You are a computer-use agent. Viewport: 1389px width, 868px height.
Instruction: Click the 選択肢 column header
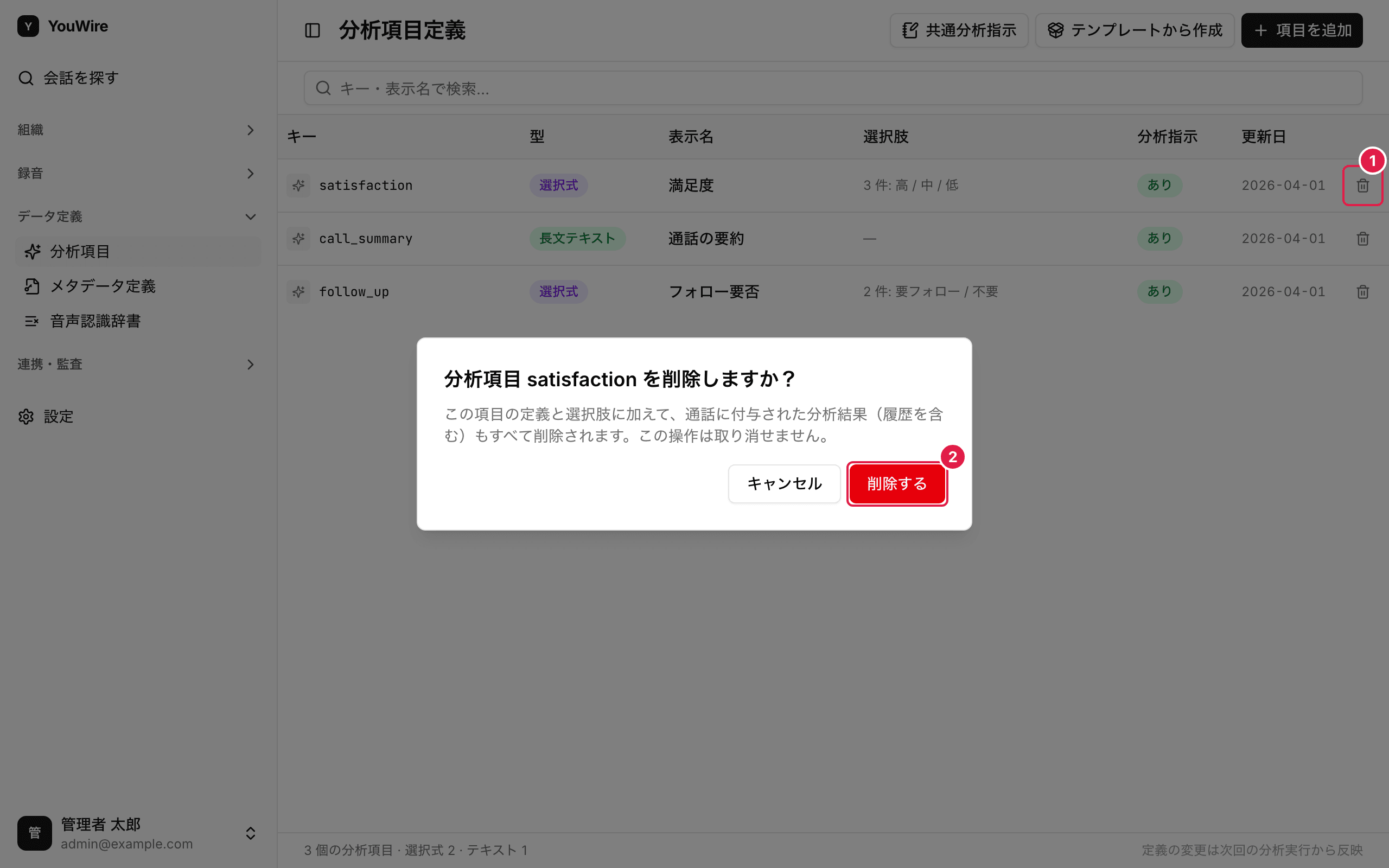pos(885,137)
